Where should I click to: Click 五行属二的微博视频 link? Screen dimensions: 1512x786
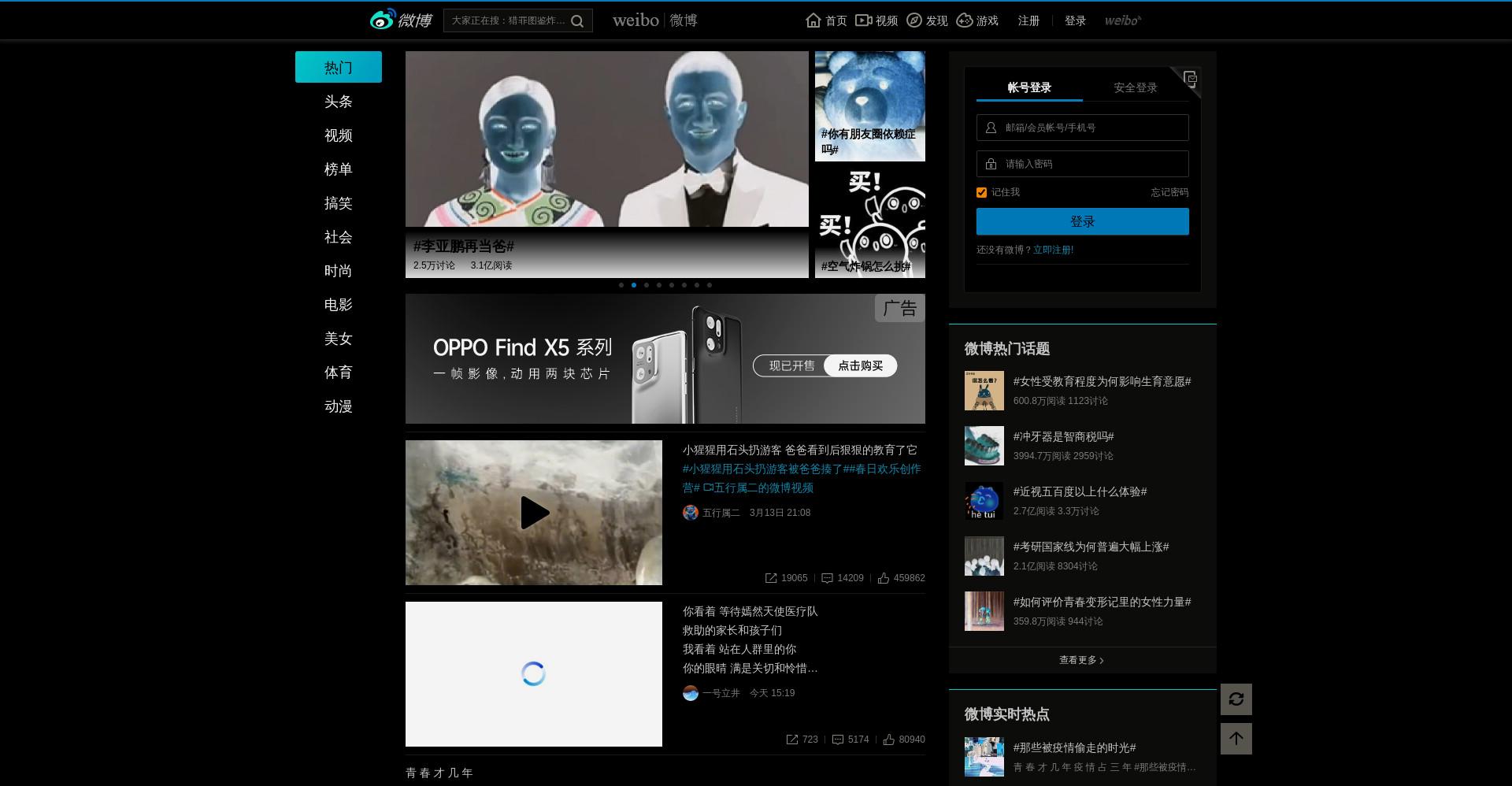(758, 488)
